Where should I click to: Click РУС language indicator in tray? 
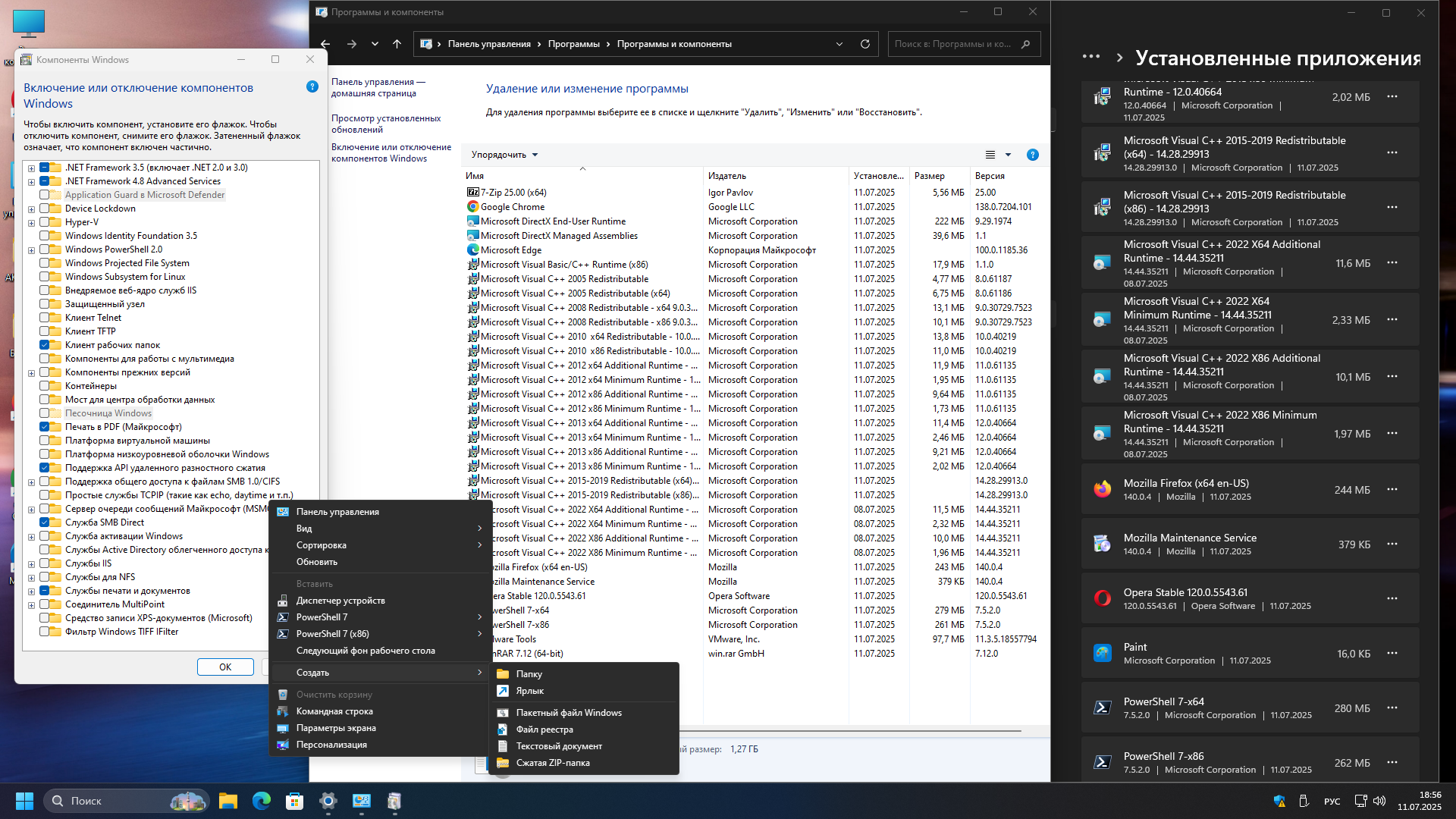coord(1332,802)
